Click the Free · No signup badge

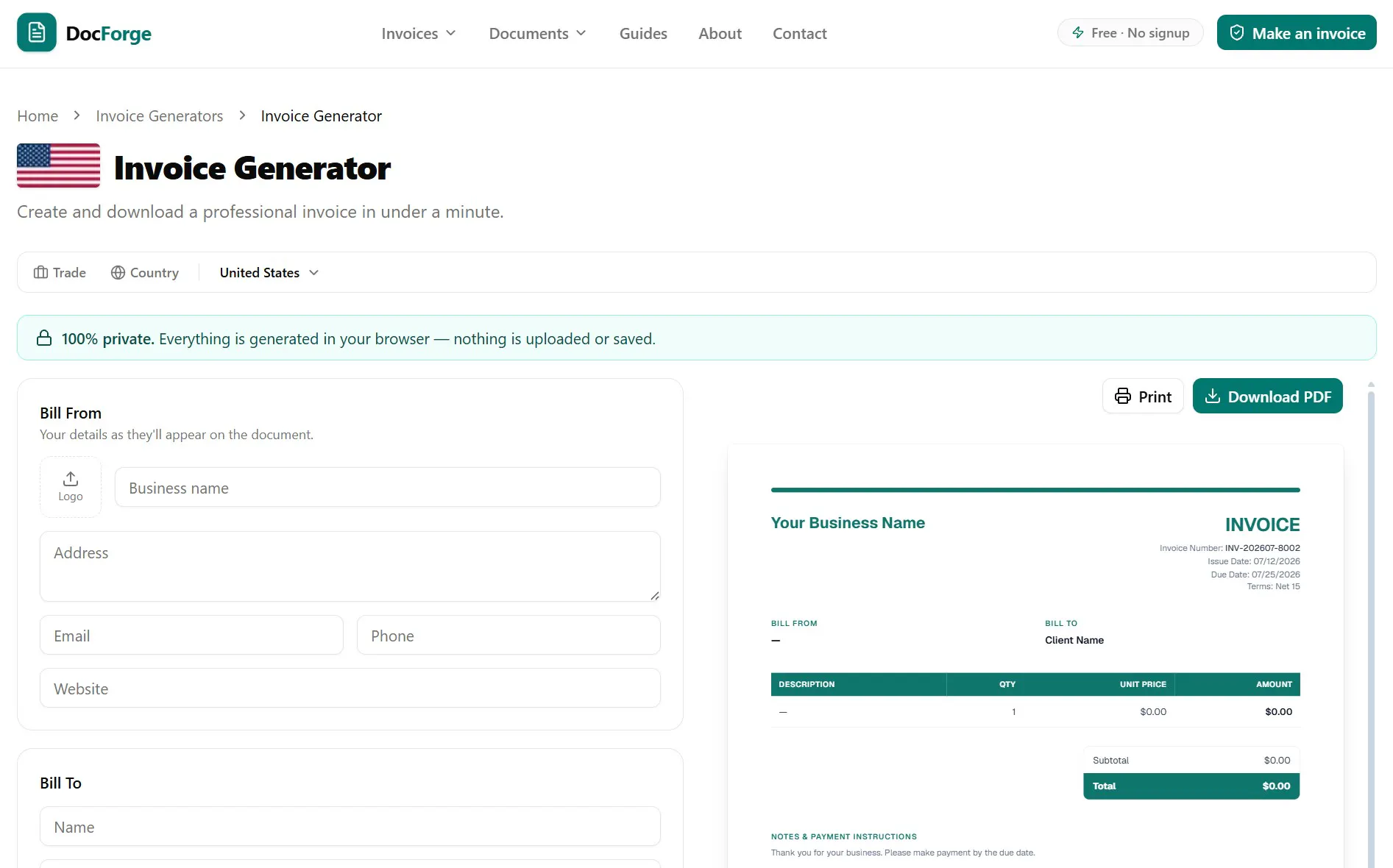pyautogui.click(x=1130, y=32)
